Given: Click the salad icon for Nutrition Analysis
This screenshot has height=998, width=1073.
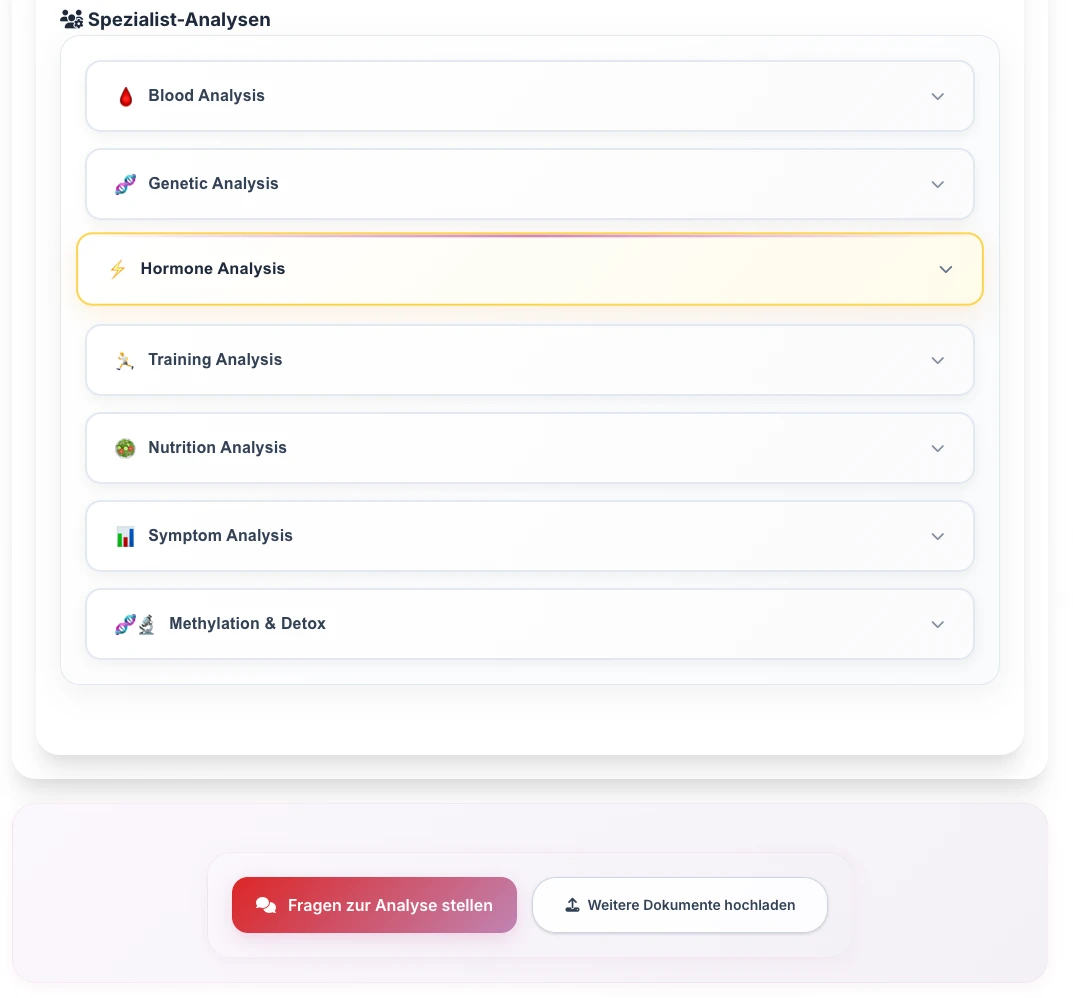Looking at the screenshot, I should coord(125,448).
